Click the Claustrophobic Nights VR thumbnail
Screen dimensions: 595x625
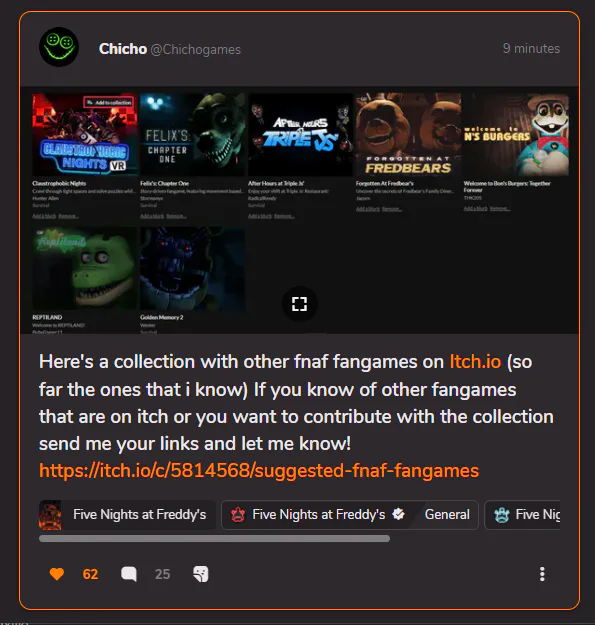pos(84,134)
